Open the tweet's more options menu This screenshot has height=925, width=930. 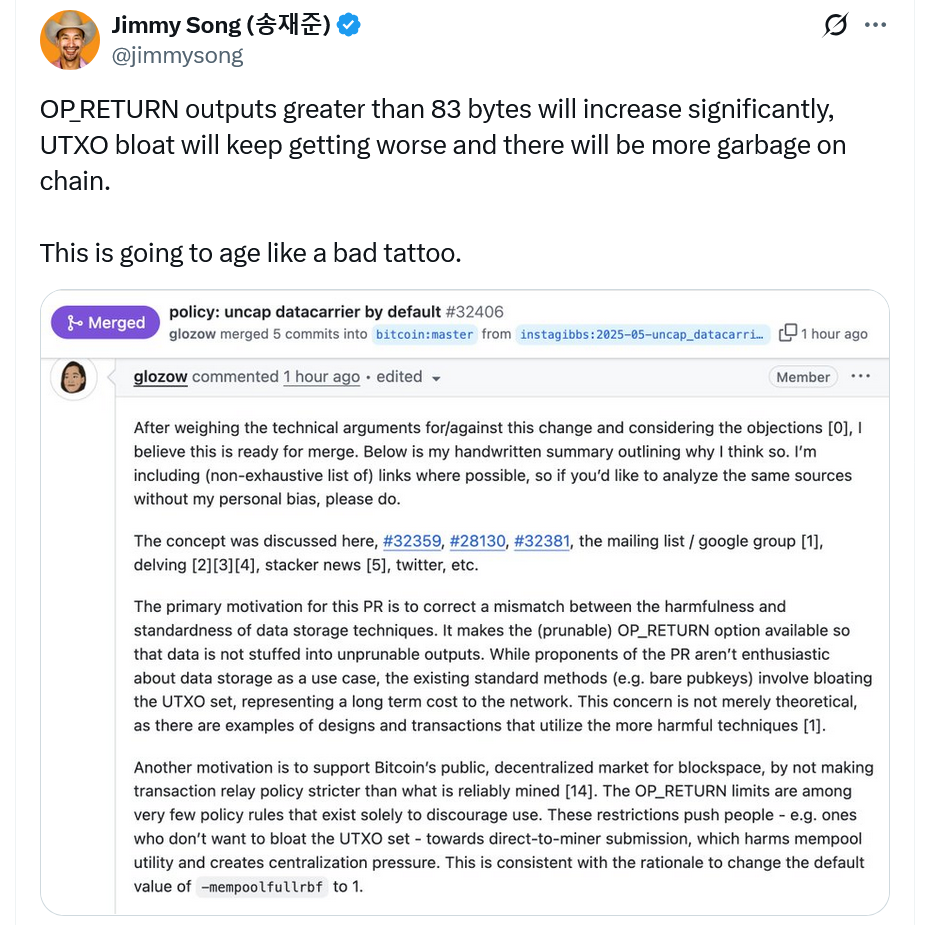pos(875,26)
